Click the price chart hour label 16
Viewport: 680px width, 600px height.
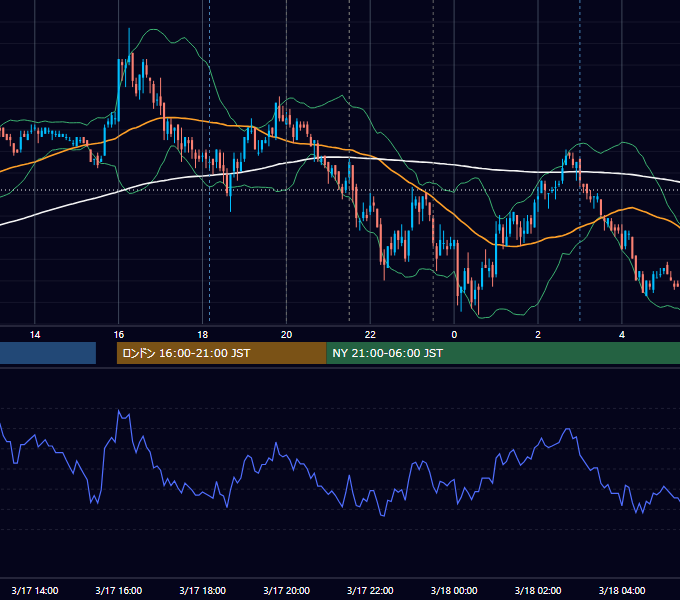pos(119,335)
